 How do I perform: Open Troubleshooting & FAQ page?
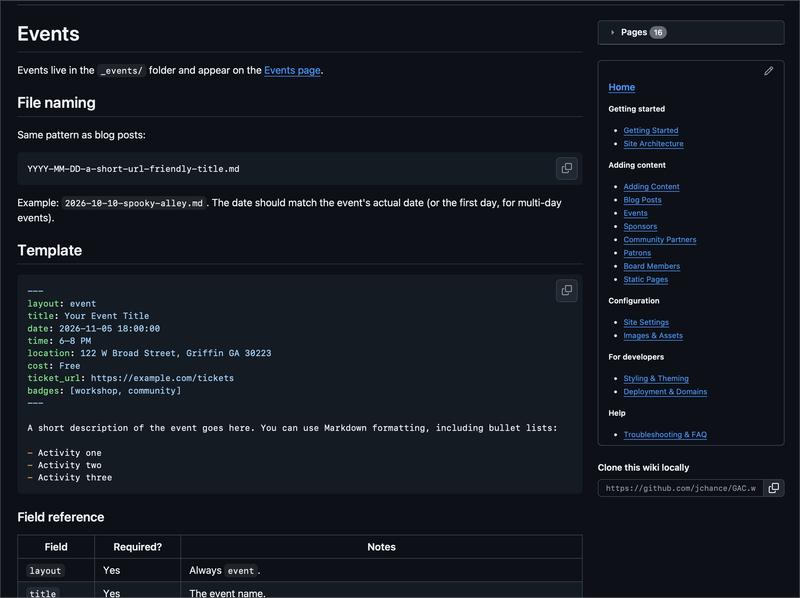tap(665, 435)
